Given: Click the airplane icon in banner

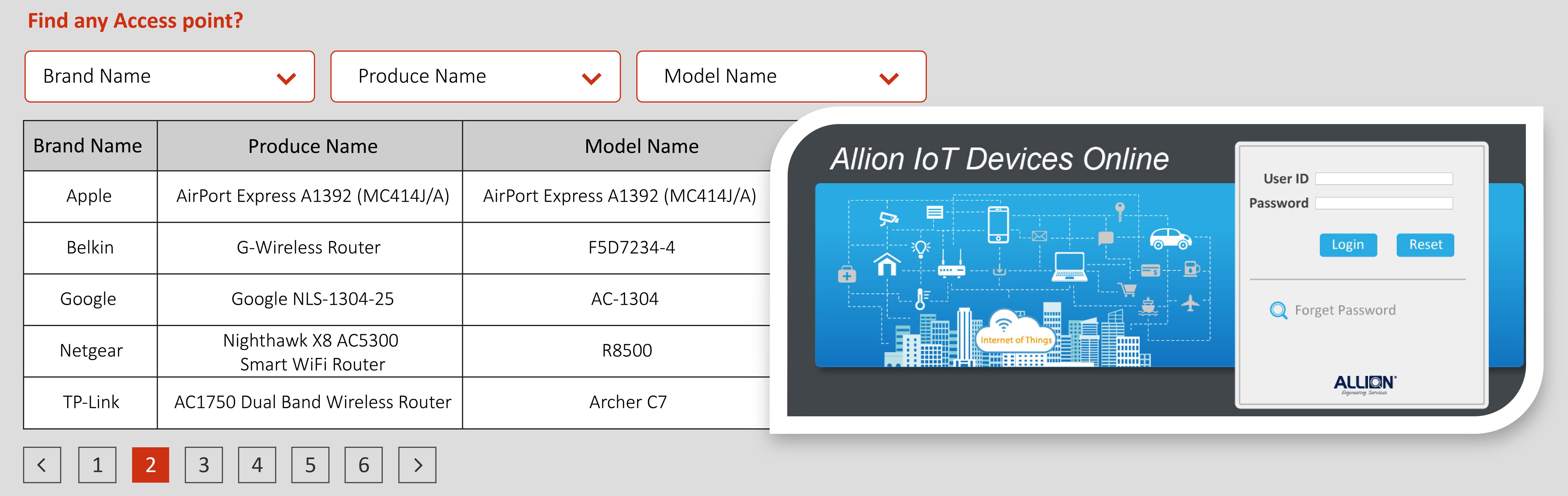Looking at the screenshot, I should pos(1190,302).
